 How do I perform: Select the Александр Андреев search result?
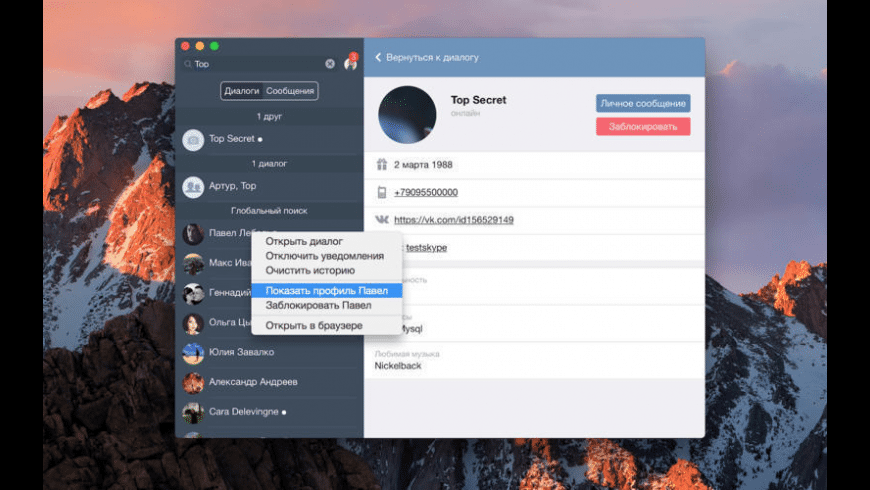click(x=269, y=382)
